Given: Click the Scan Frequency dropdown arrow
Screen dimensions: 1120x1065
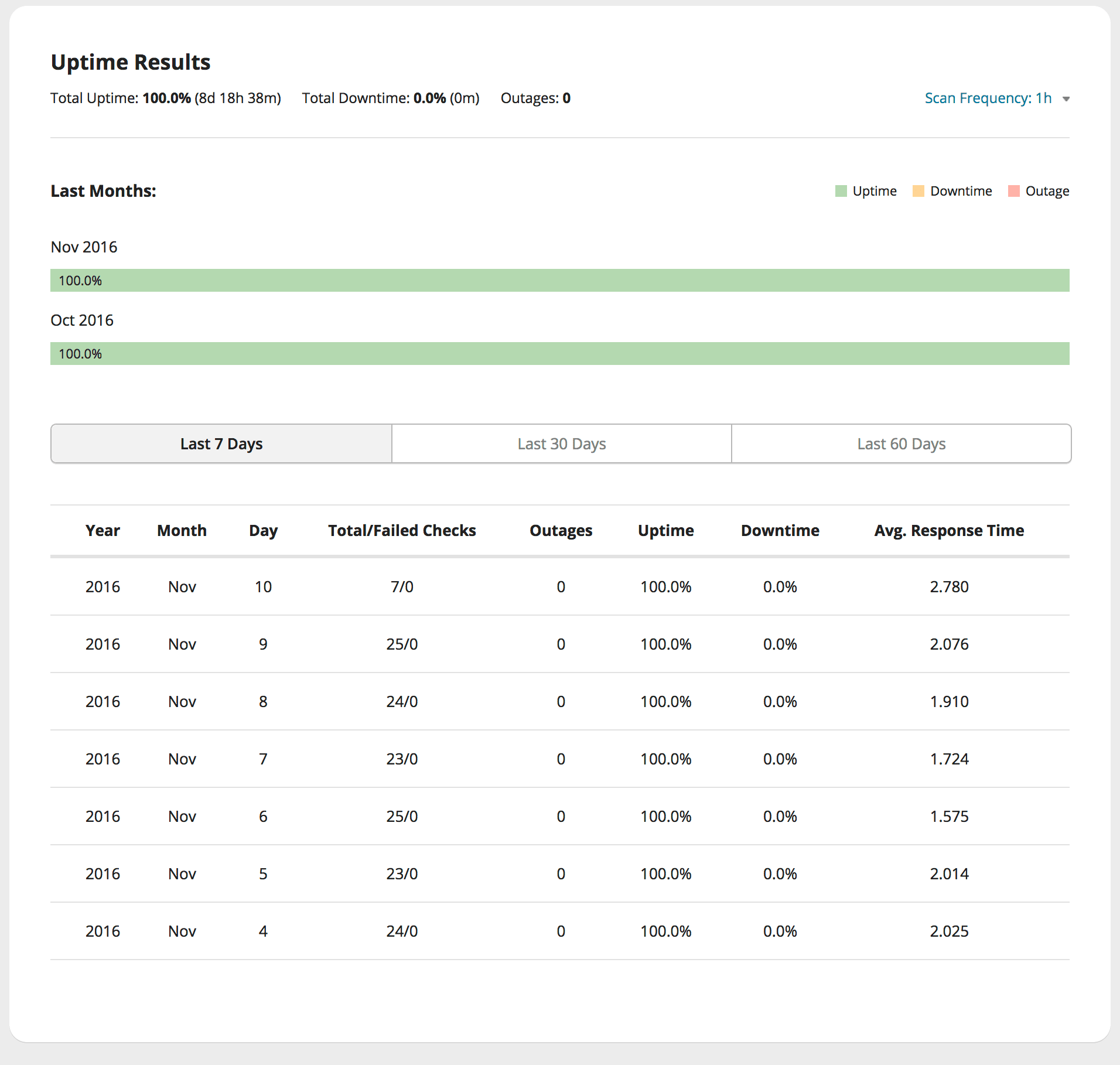Looking at the screenshot, I should click(x=1066, y=99).
